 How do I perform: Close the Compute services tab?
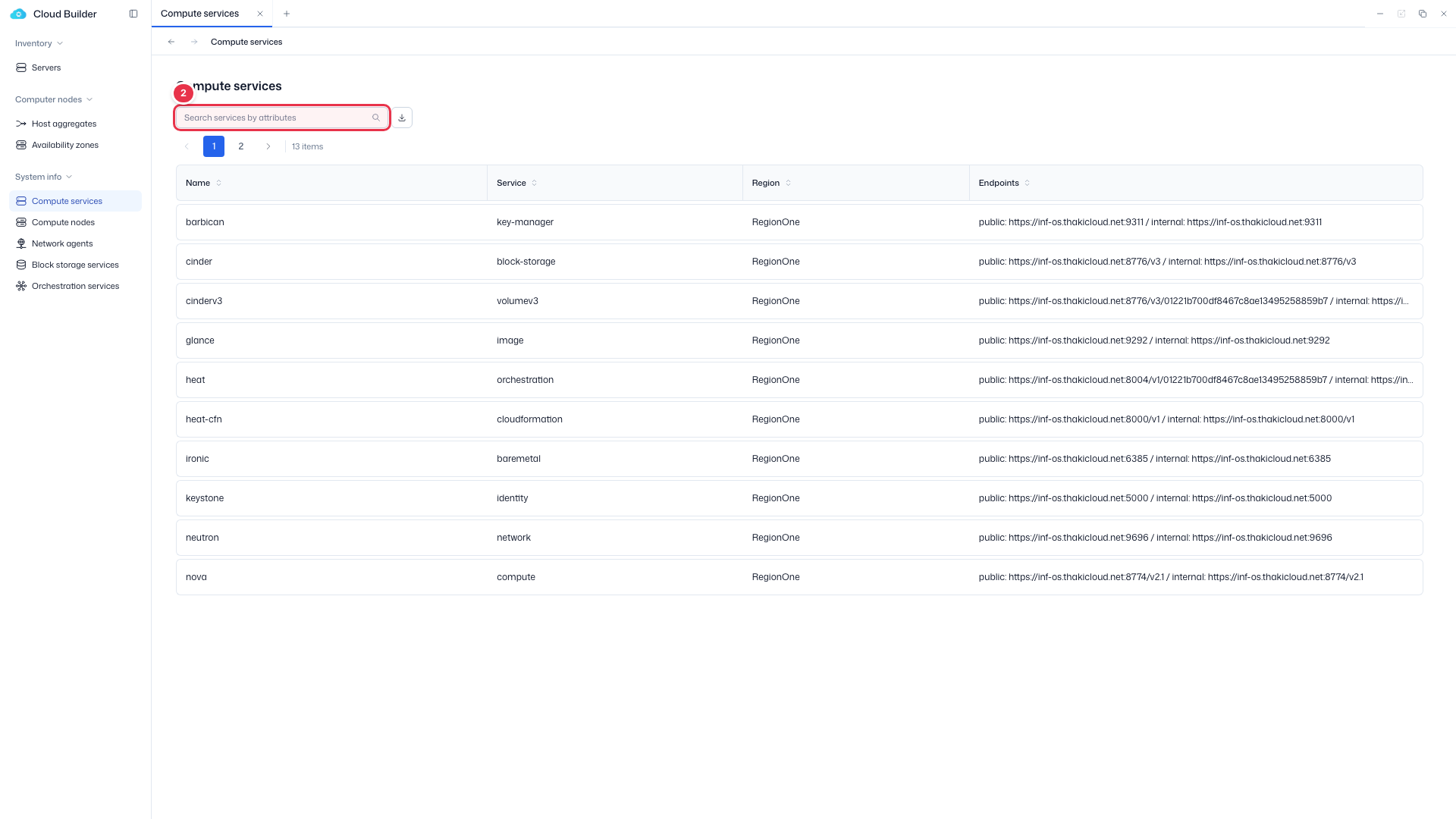260,14
